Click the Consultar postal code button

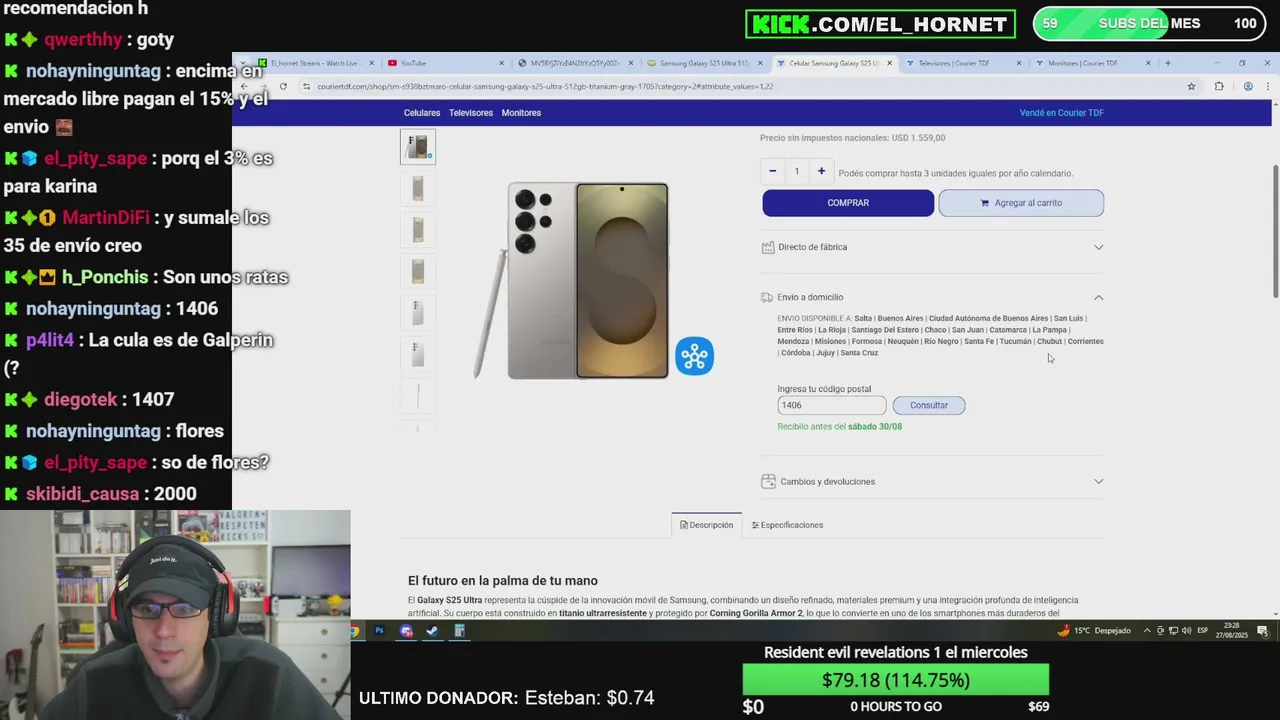click(x=929, y=405)
